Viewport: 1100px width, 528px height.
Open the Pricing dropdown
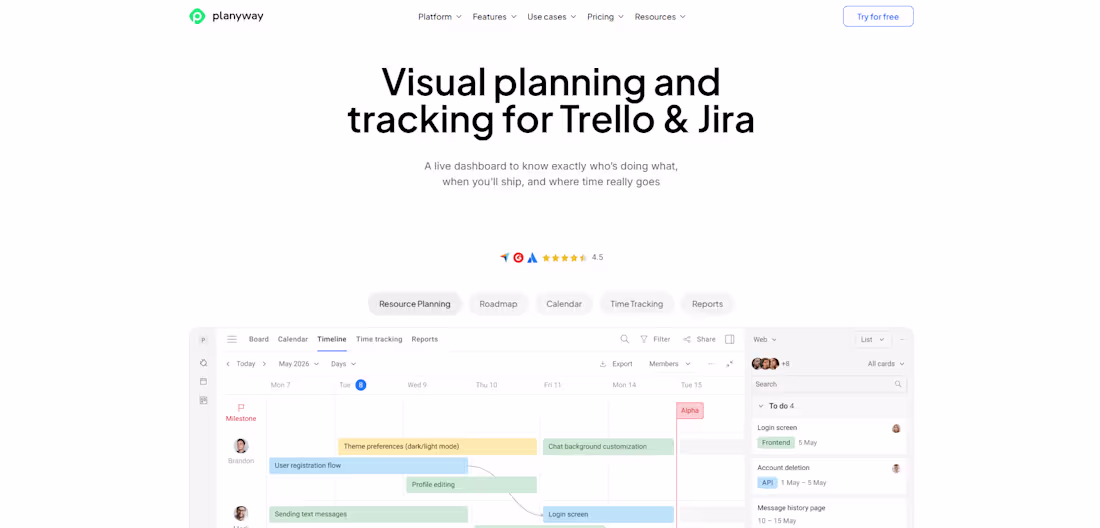click(605, 17)
